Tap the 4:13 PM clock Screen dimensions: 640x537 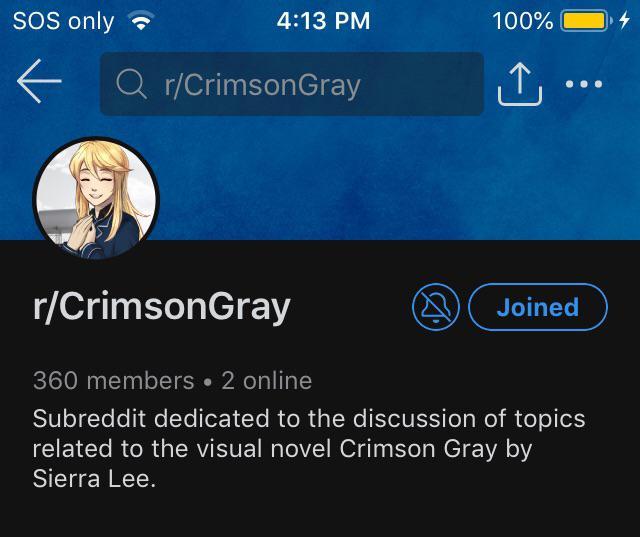[x=323, y=21]
